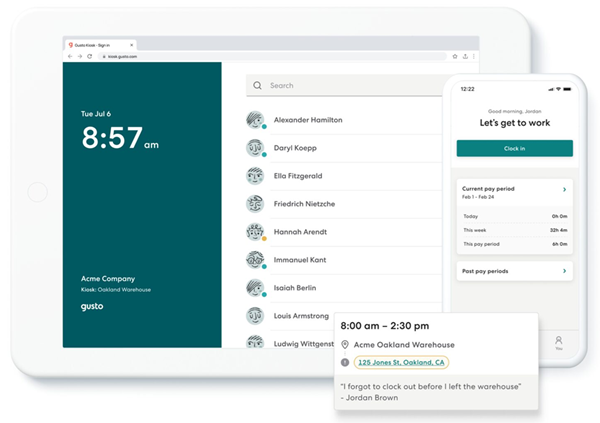Expand Past pay periods chevron

[x=564, y=271]
